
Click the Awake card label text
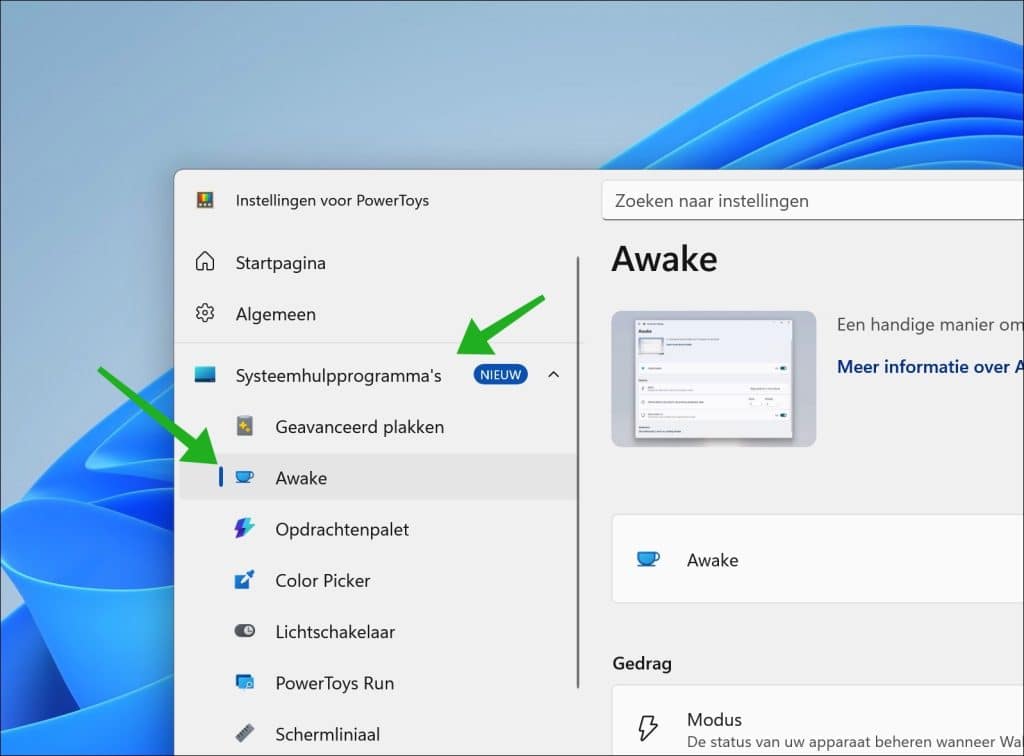[712, 560]
